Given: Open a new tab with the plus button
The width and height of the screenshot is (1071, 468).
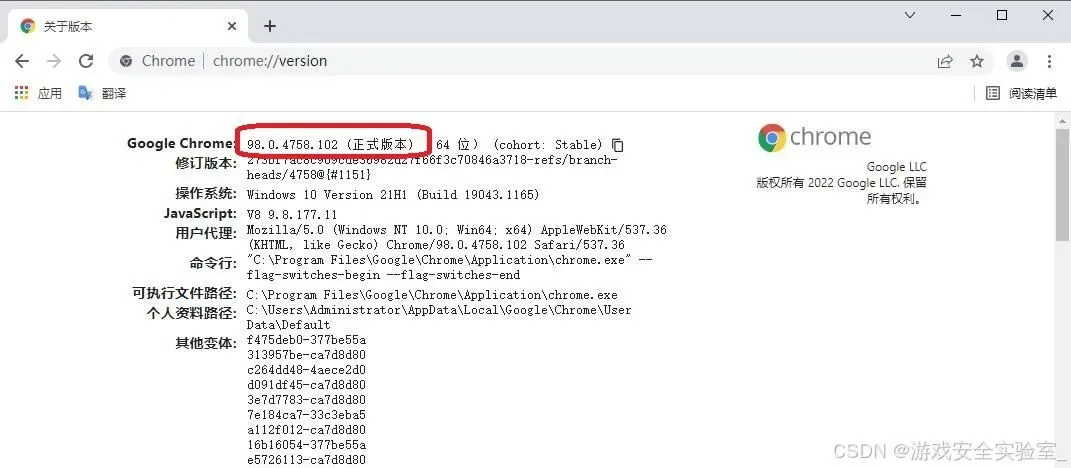Looking at the screenshot, I should [x=270, y=26].
